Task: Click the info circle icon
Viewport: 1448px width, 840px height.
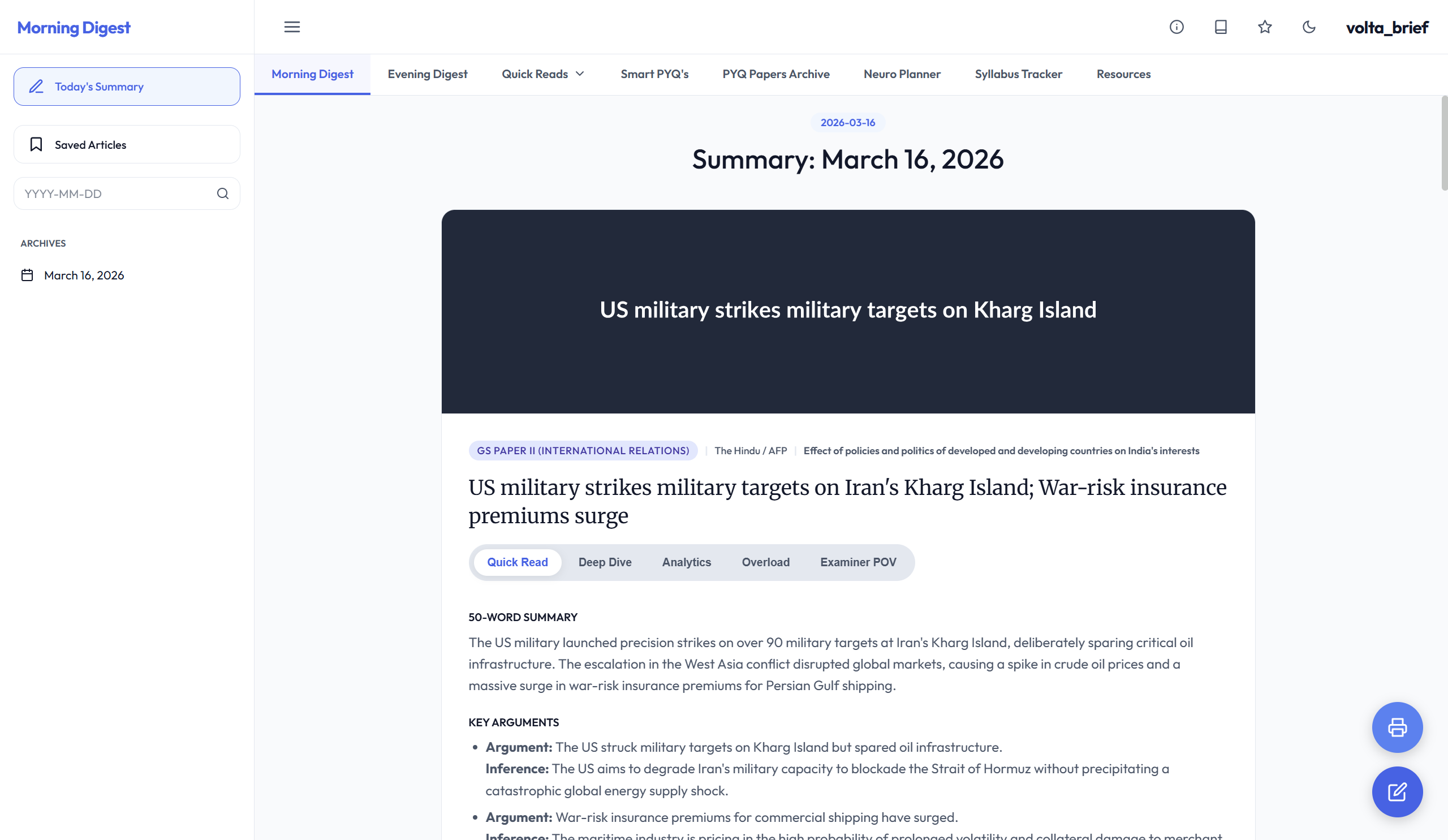Action: (x=1176, y=27)
